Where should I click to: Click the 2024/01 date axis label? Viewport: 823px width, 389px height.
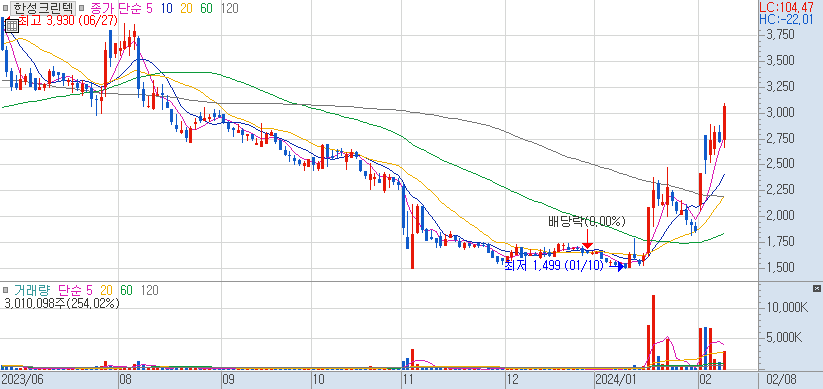click(x=615, y=379)
